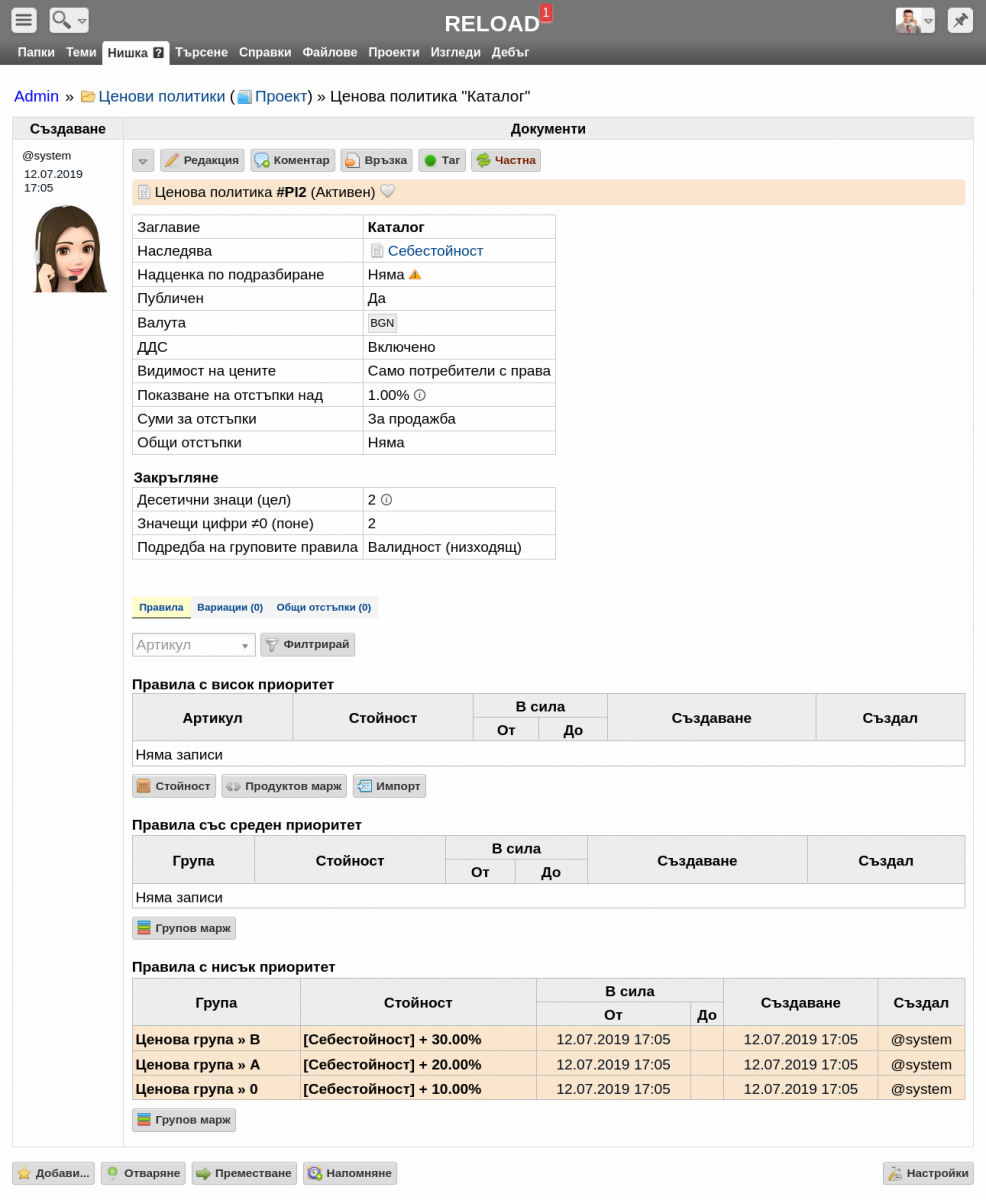Open Настройки settings button
Viewport: 986px width, 1200px height.
[x=928, y=1173]
